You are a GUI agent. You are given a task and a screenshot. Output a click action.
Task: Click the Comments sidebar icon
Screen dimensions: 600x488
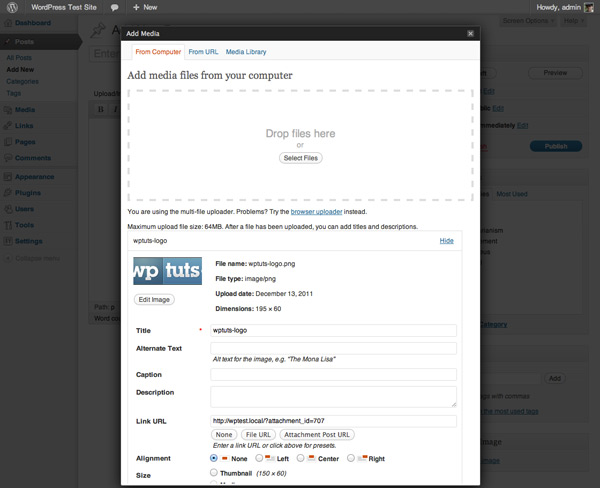tap(8, 158)
